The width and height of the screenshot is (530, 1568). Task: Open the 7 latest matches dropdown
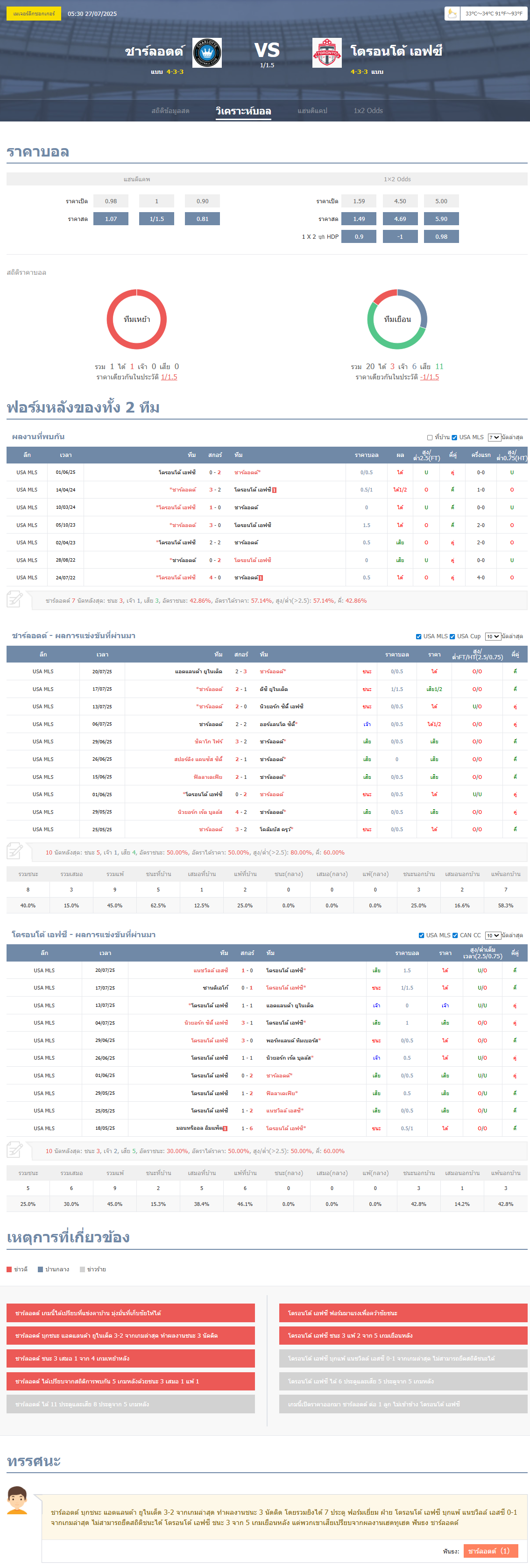click(494, 438)
